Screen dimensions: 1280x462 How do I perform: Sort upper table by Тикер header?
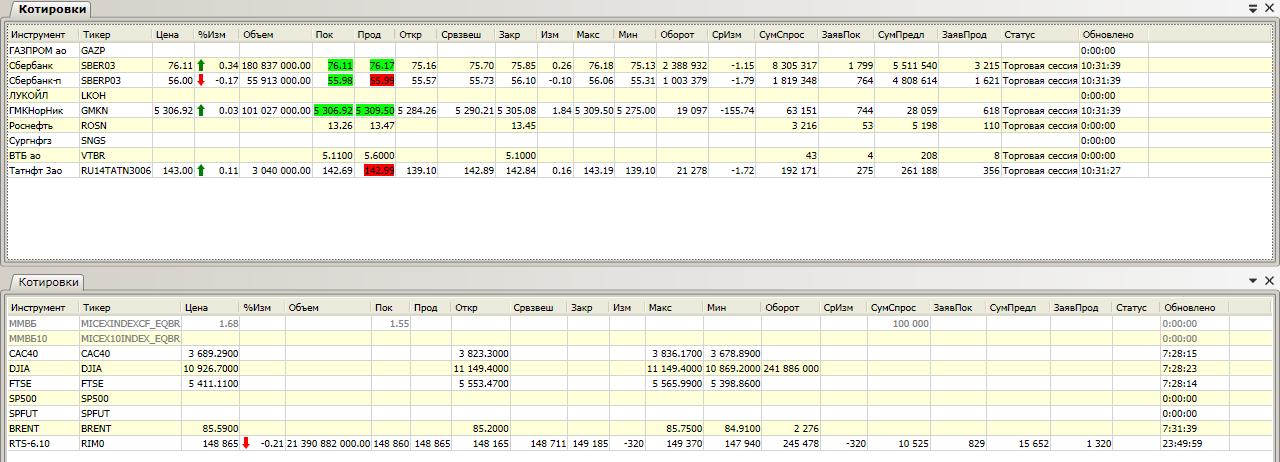pyautogui.click(x=115, y=34)
